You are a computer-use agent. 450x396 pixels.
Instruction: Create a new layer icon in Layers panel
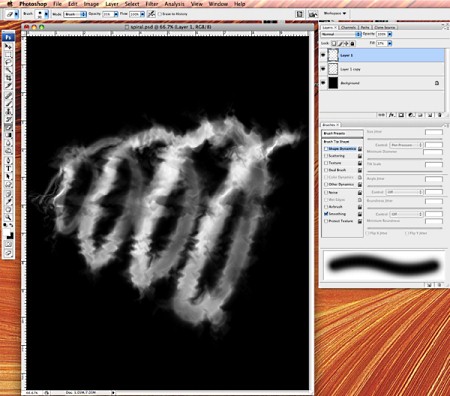coord(430,115)
